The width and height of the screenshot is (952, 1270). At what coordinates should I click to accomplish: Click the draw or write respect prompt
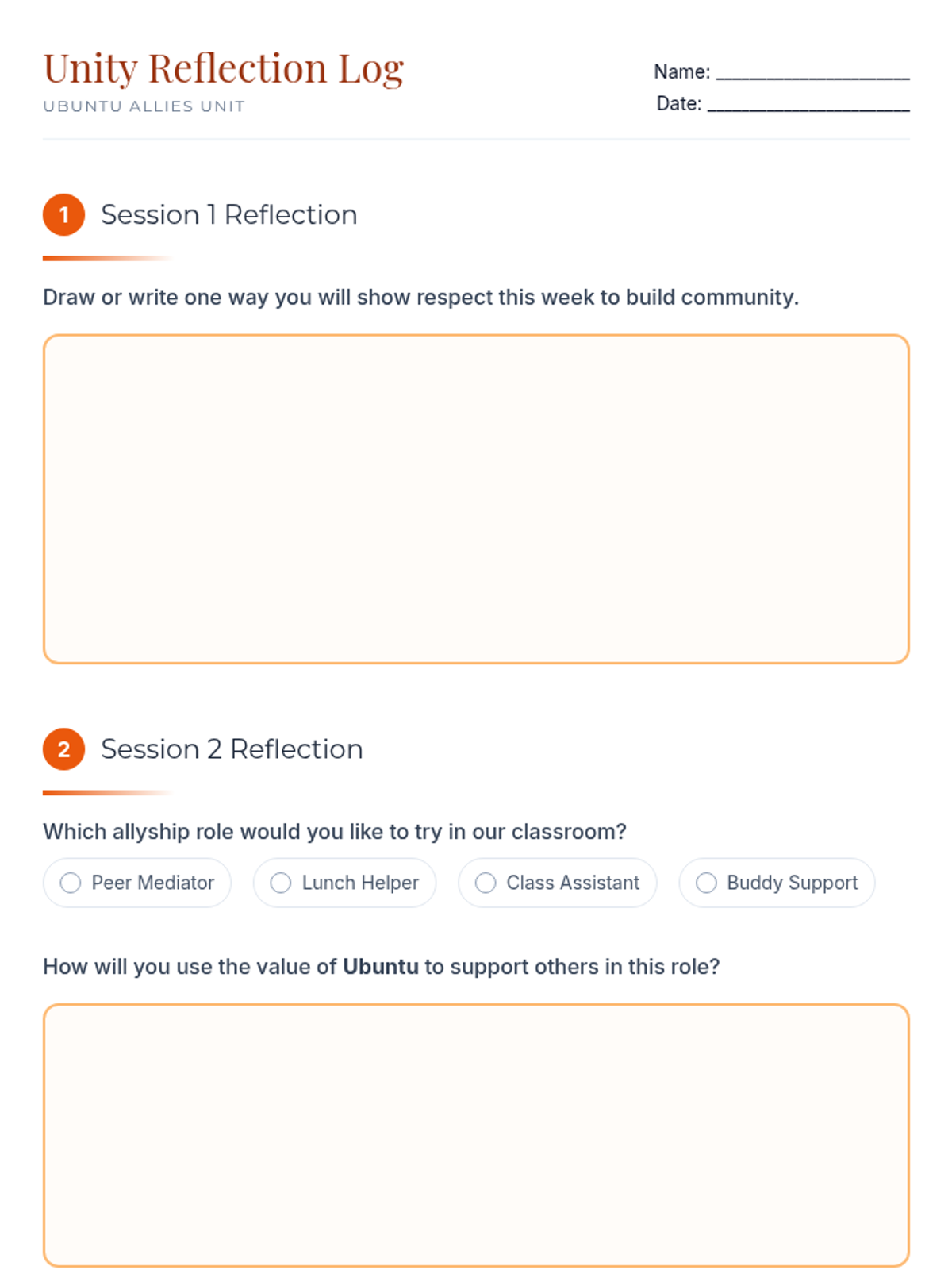click(x=420, y=298)
